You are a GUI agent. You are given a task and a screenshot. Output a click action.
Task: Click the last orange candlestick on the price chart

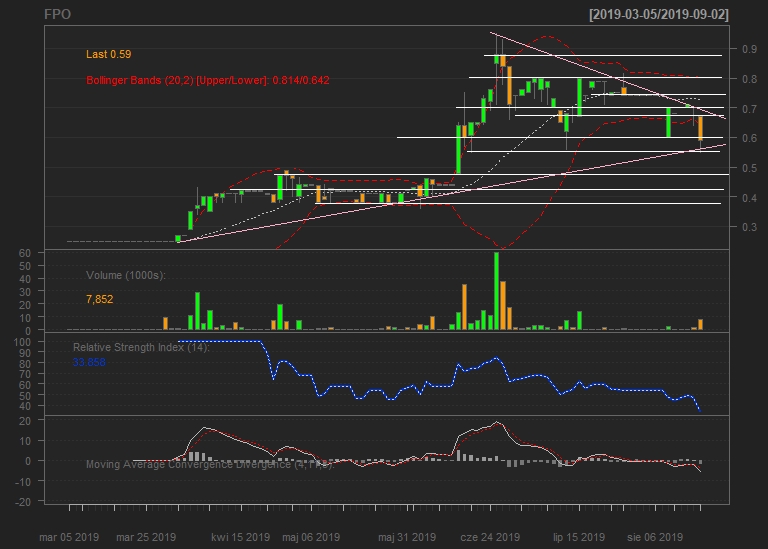(700, 128)
